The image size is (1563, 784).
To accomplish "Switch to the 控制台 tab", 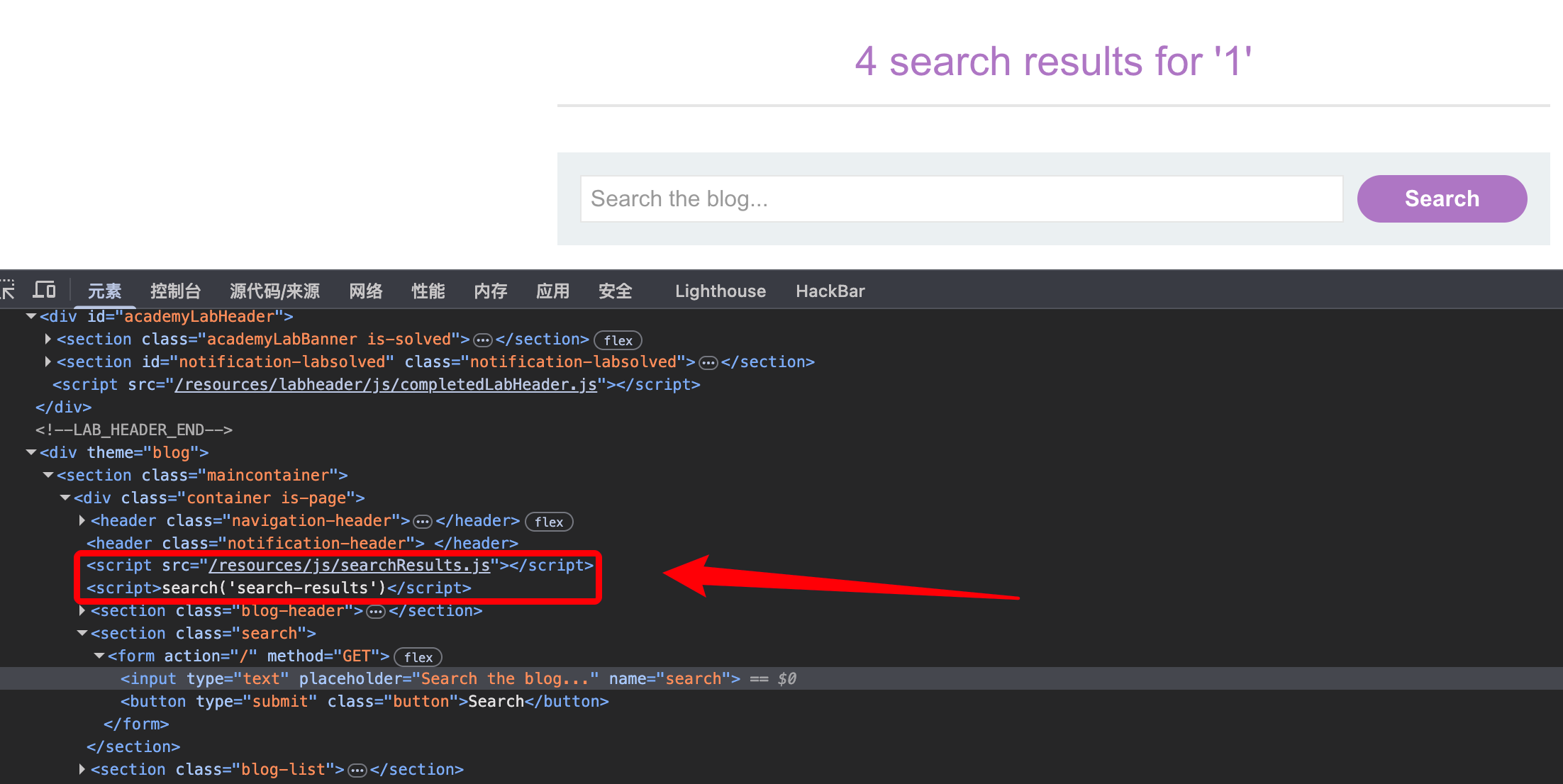I will (x=175, y=291).
